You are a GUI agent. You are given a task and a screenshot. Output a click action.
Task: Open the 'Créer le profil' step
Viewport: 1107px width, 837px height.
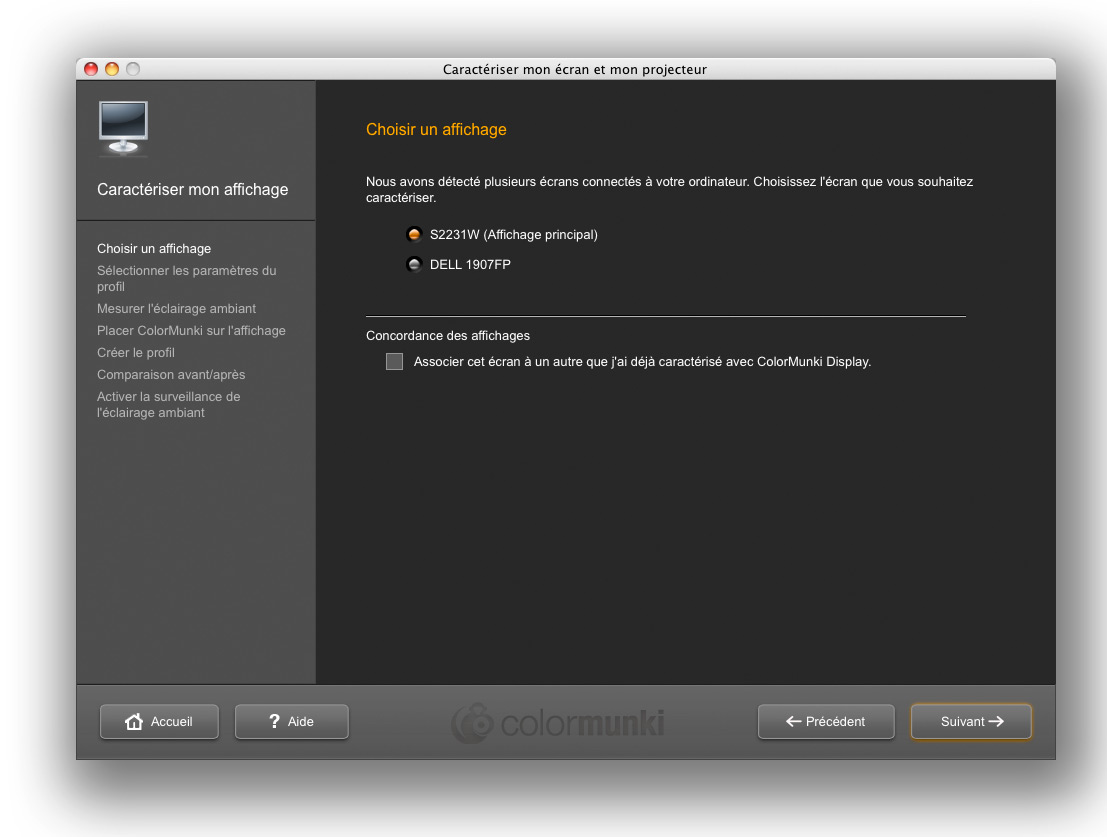coord(136,352)
